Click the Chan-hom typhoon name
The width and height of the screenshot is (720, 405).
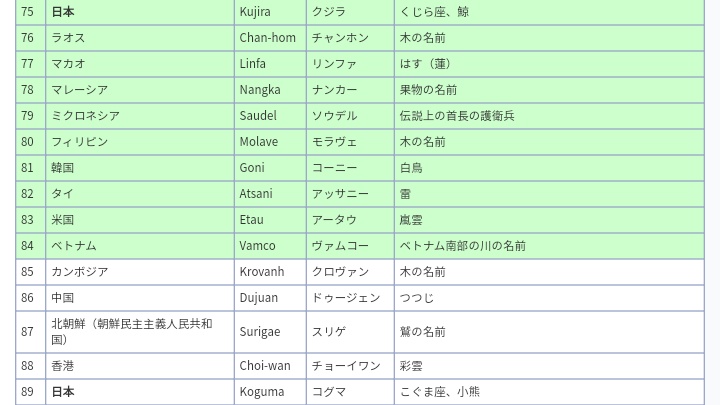pos(267,38)
